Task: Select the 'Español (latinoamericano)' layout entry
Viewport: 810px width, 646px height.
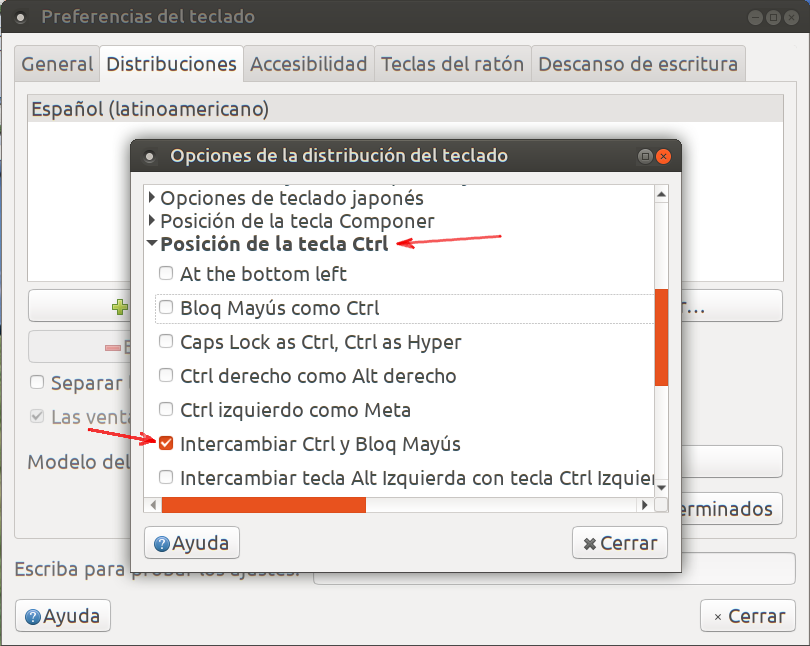Action: tap(150, 109)
